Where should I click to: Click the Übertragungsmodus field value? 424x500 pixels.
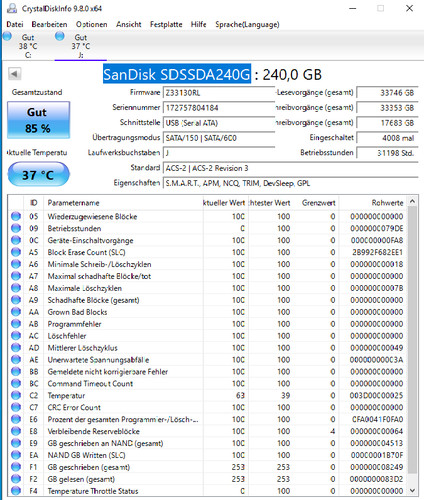tap(219, 138)
